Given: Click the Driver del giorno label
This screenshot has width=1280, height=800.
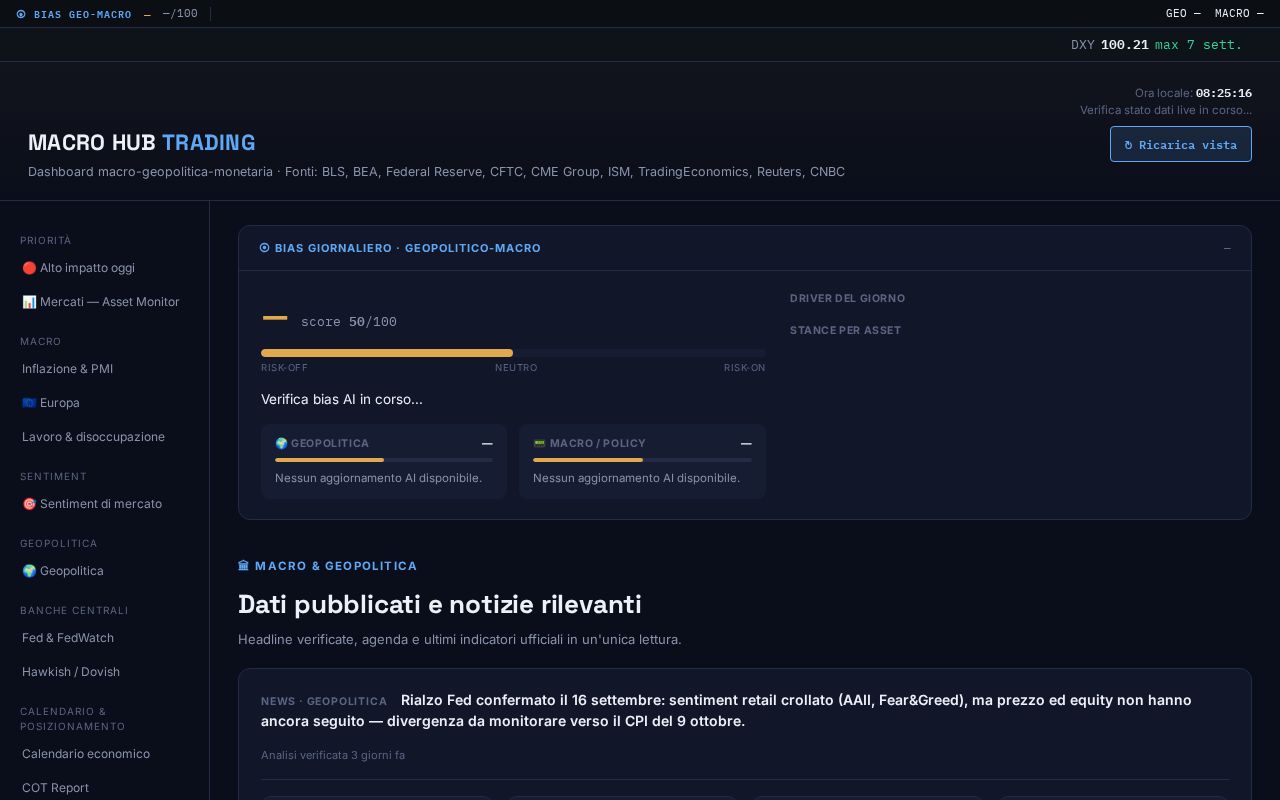Looking at the screenshot, I should click(847, 298).
